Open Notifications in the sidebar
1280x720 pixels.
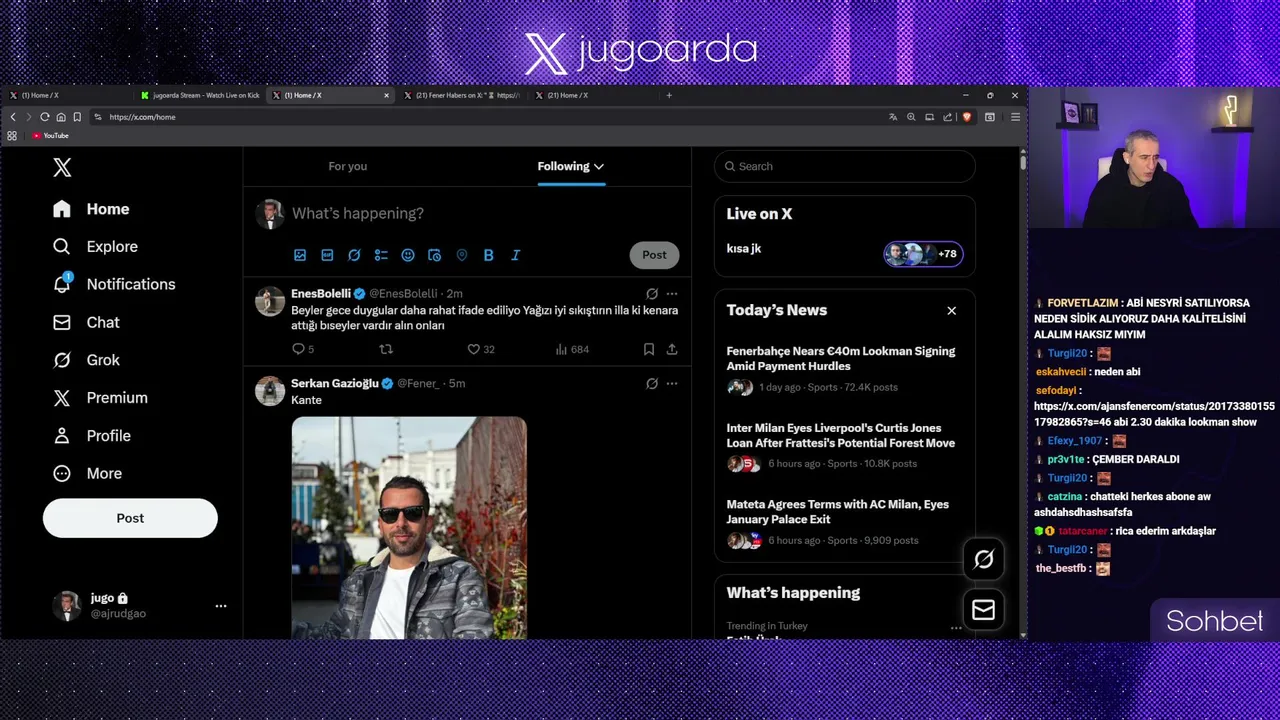coord(115,284)
